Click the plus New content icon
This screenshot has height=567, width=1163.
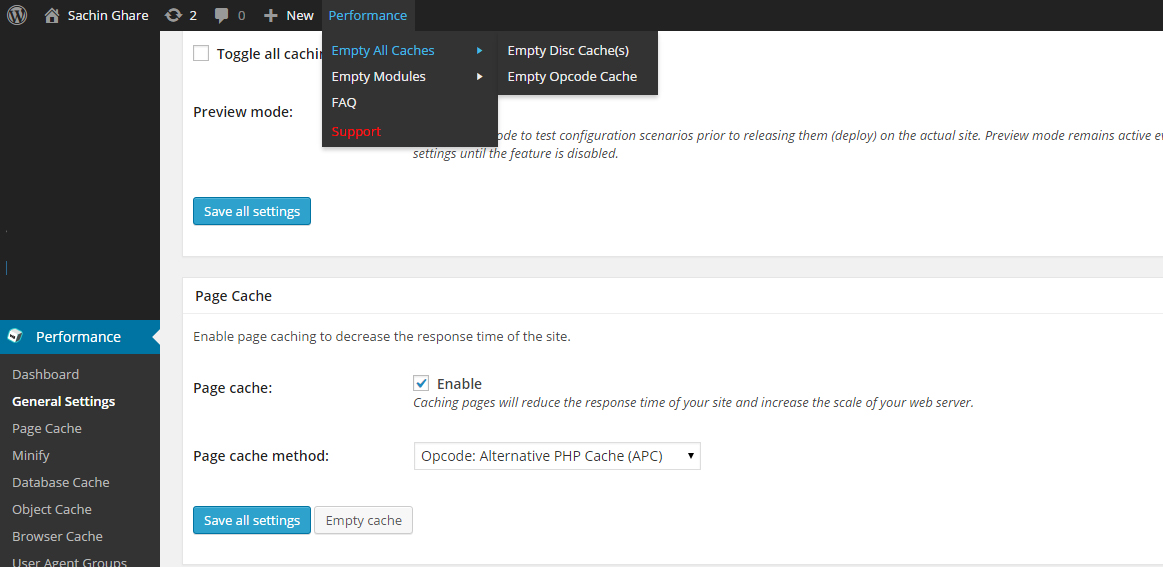[271, 15]
